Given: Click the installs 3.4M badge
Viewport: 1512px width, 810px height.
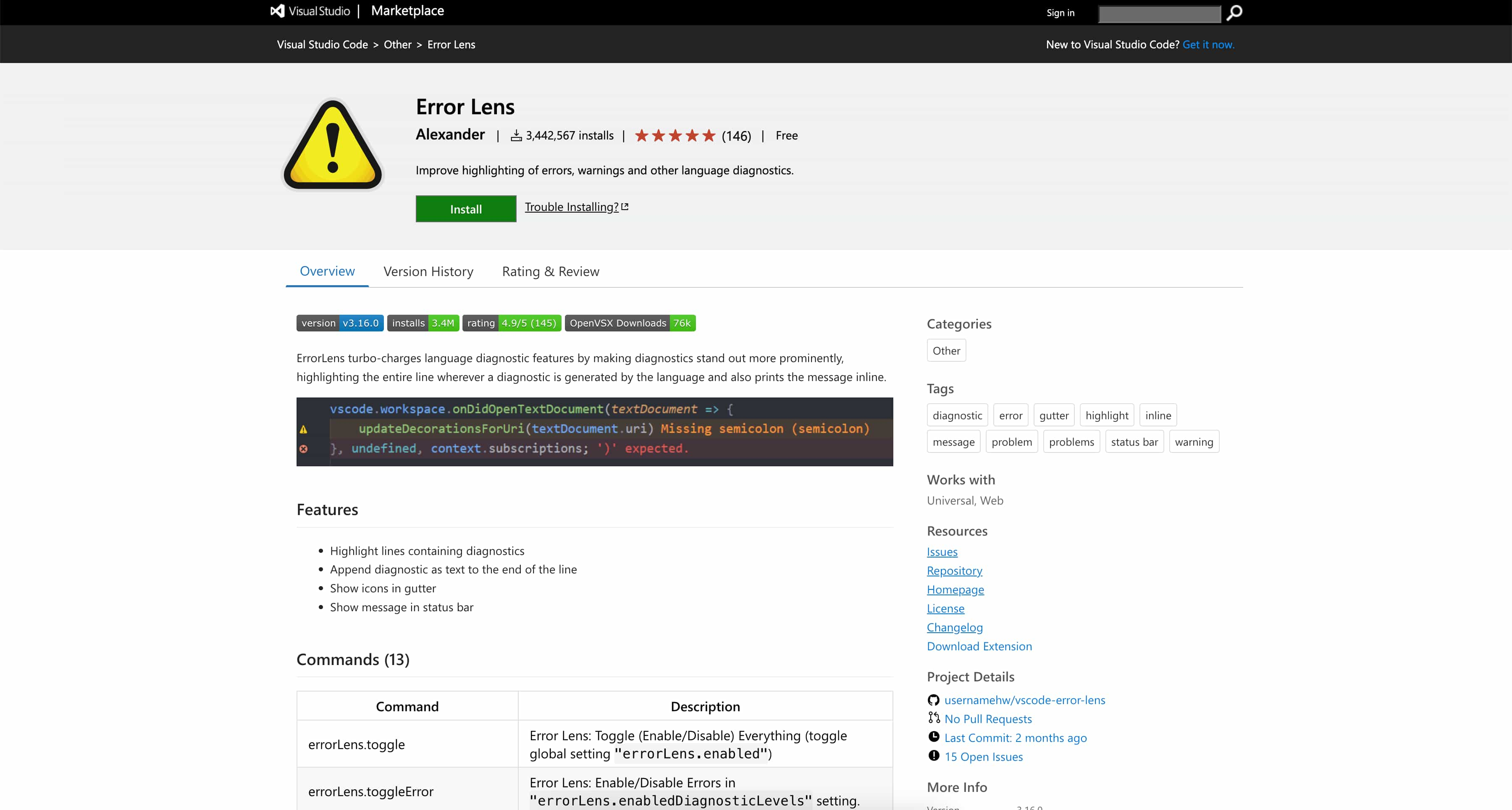Looking at the screenshot, I should (423, 323).
